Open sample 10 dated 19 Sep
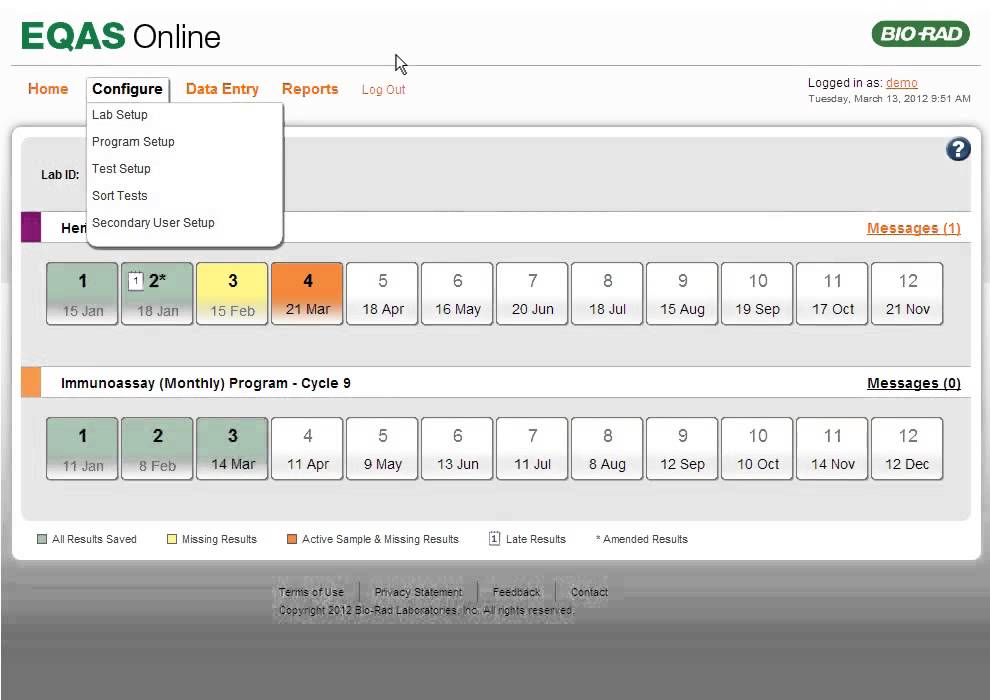Image resolution: width=990 pixels, height=700 pixels. pos(758,294)
